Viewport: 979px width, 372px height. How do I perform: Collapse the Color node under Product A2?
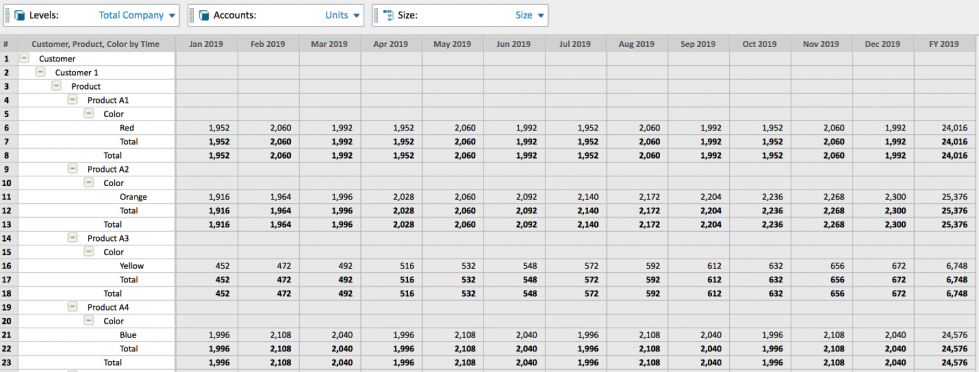(89, 183)
